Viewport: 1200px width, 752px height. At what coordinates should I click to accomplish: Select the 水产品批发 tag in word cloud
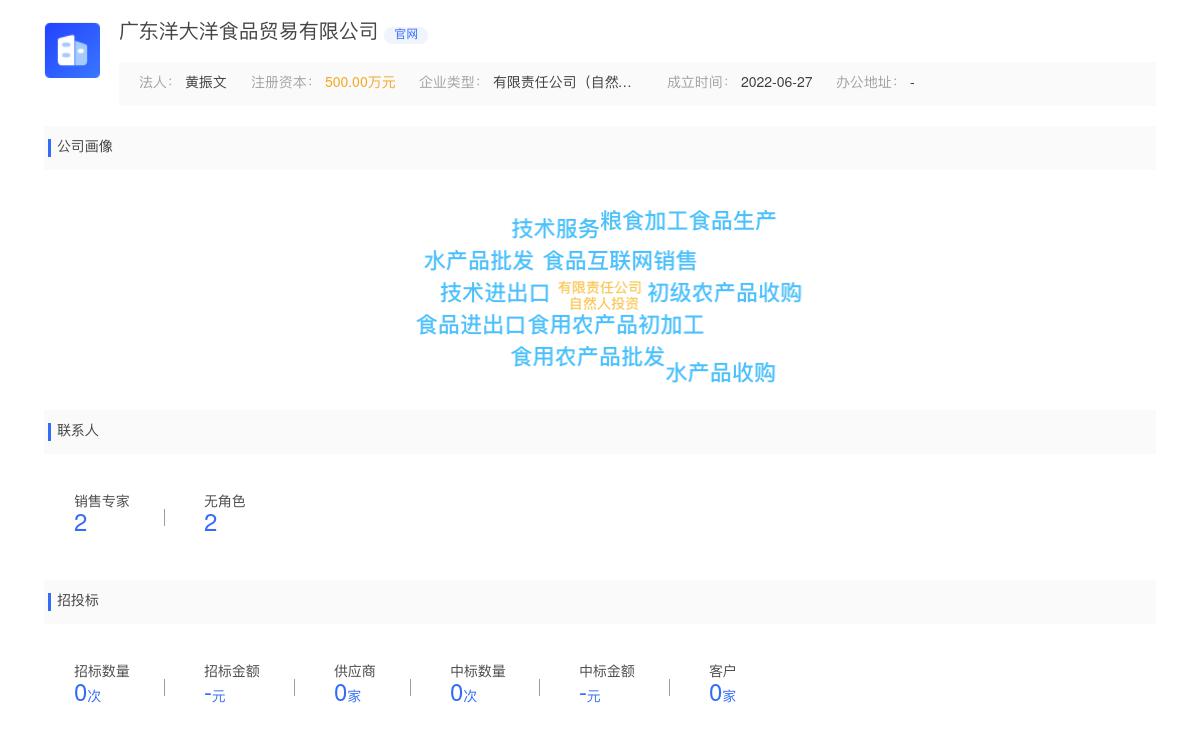[475, 261]
